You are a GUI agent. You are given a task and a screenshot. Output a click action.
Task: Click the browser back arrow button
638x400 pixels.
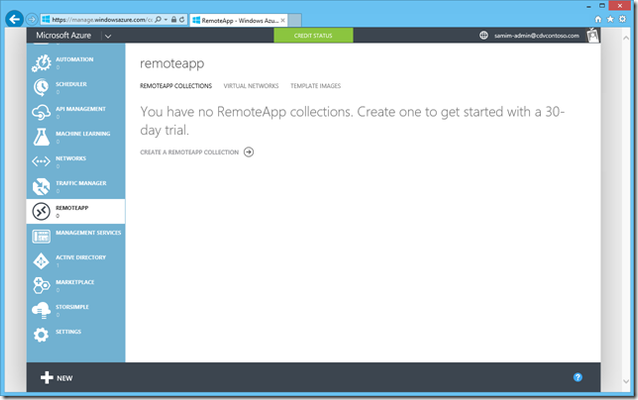14,19
